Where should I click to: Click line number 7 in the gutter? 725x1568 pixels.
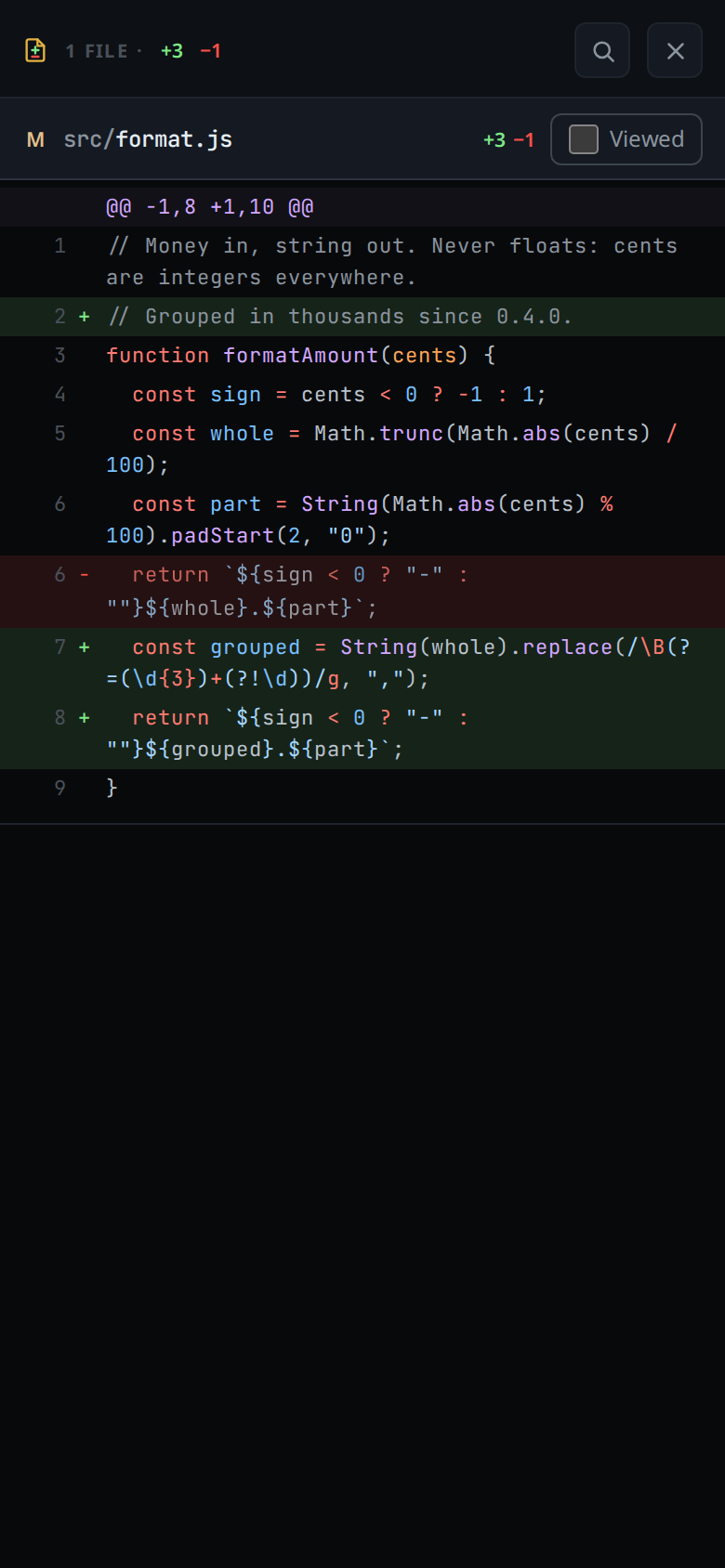pyautogui.click(x=59, y=647)
